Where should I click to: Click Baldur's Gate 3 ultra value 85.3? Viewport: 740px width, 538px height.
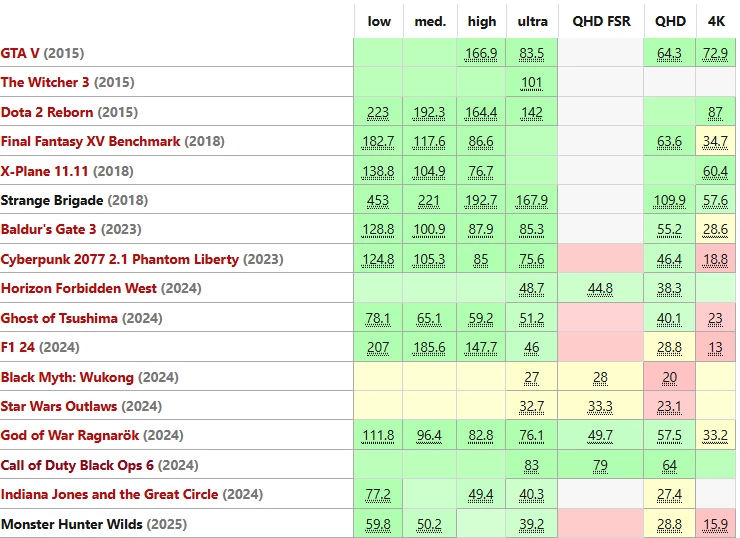coord(531,230)
